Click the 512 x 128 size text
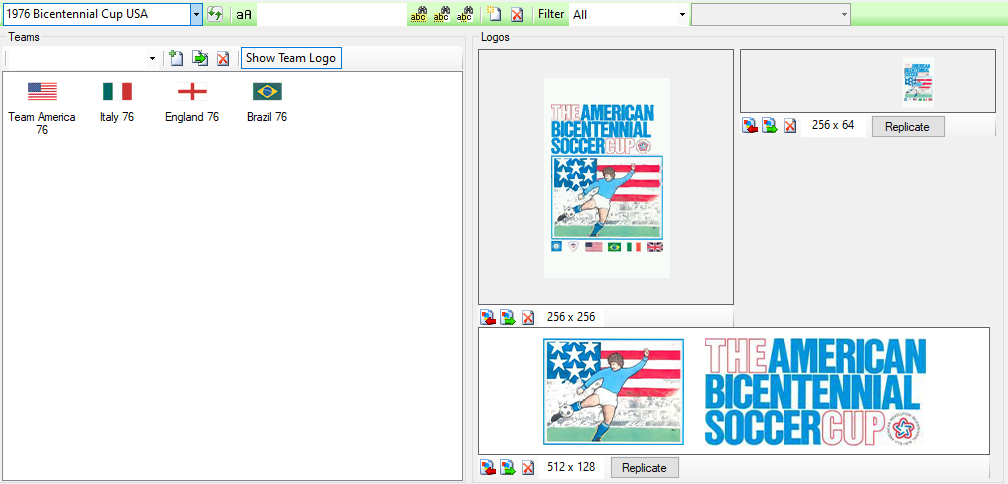 point(572,467)
